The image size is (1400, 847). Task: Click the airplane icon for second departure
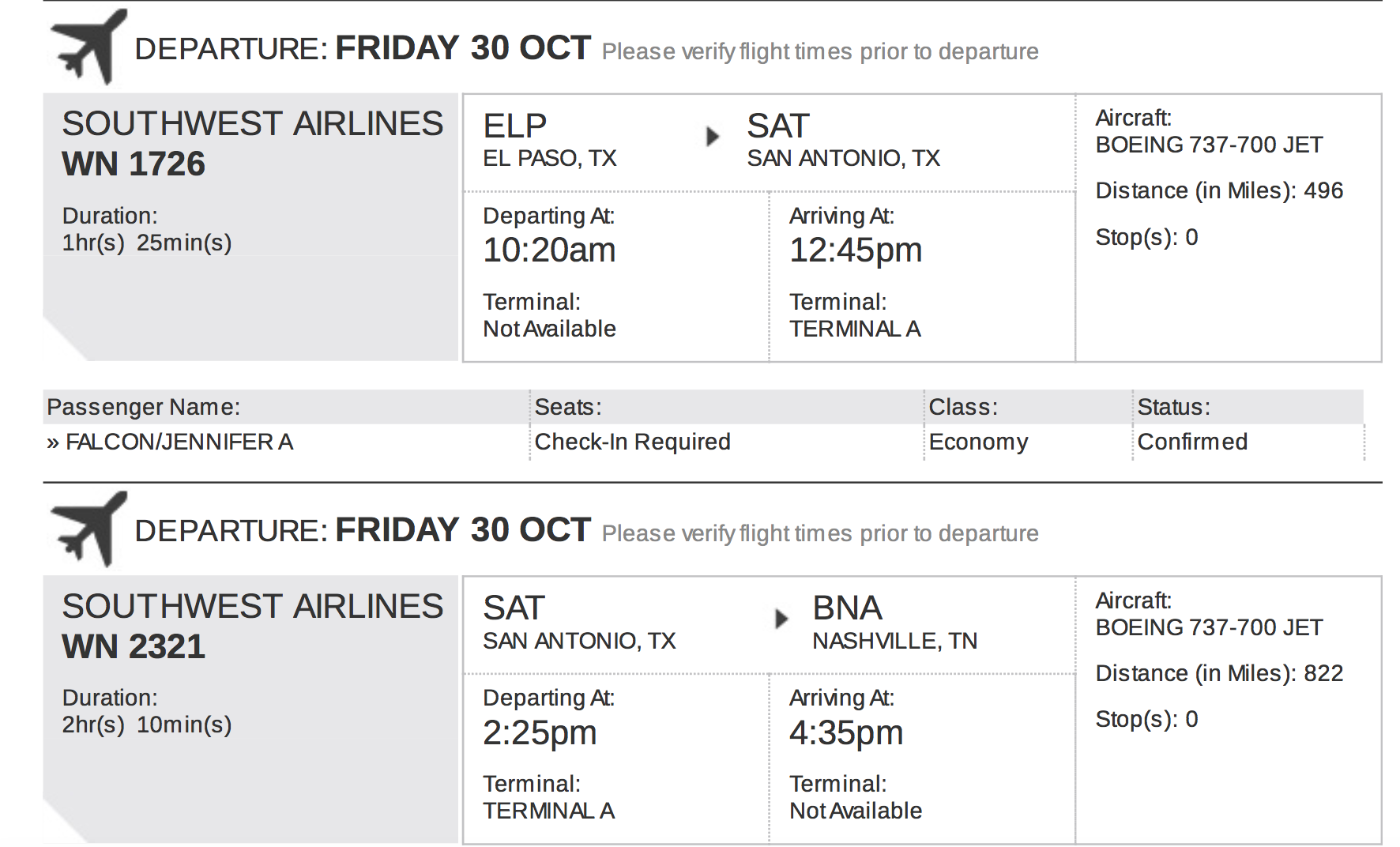88,529
